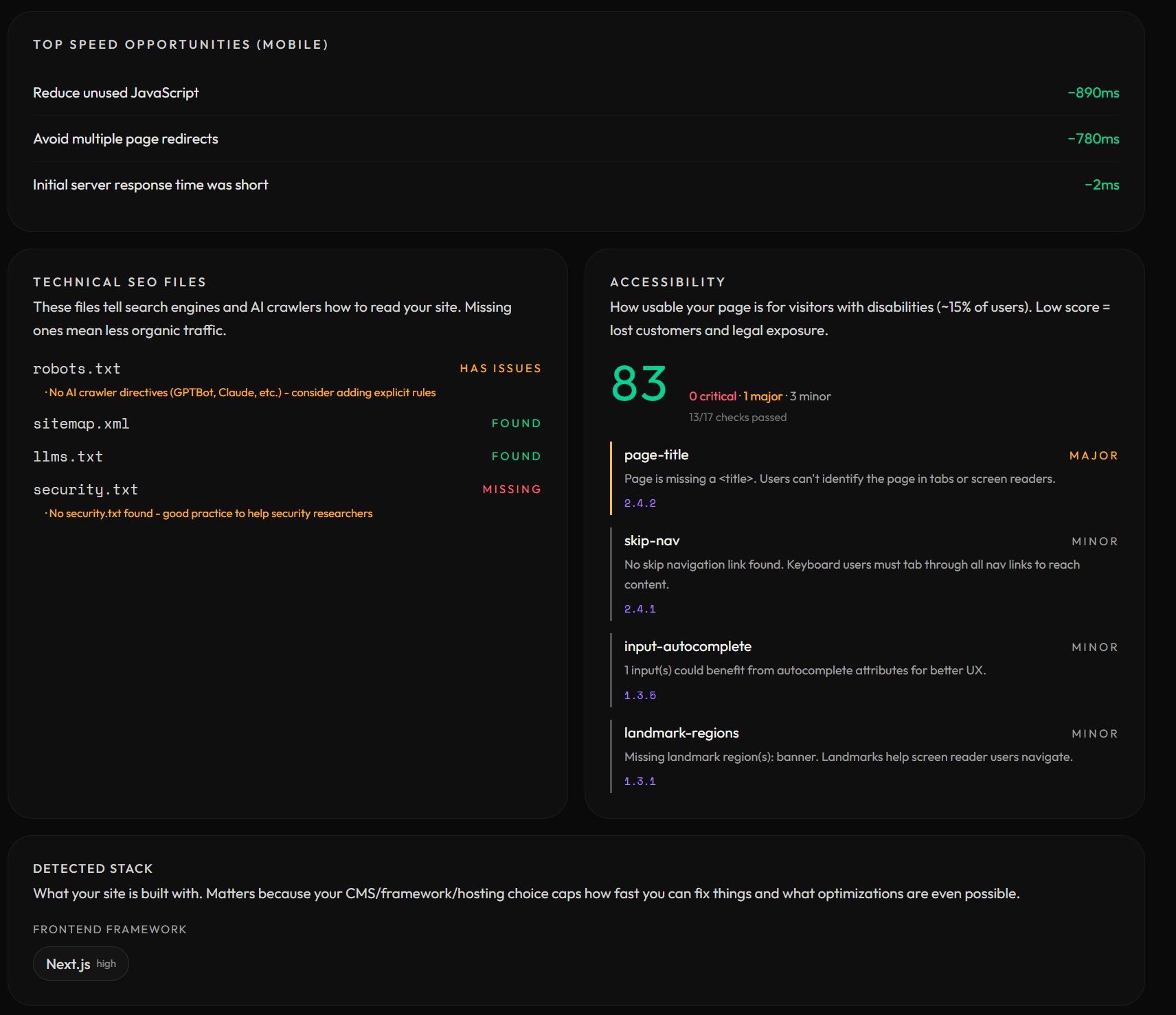This screenshot has height=1015, width=1176.
Task: Click the MISSING status for security.txt
Action: coord(512,490)
